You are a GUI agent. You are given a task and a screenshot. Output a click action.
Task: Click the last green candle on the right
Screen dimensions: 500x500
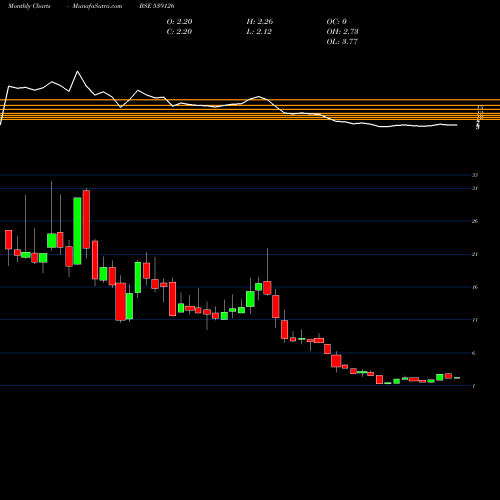pos(457,378)
